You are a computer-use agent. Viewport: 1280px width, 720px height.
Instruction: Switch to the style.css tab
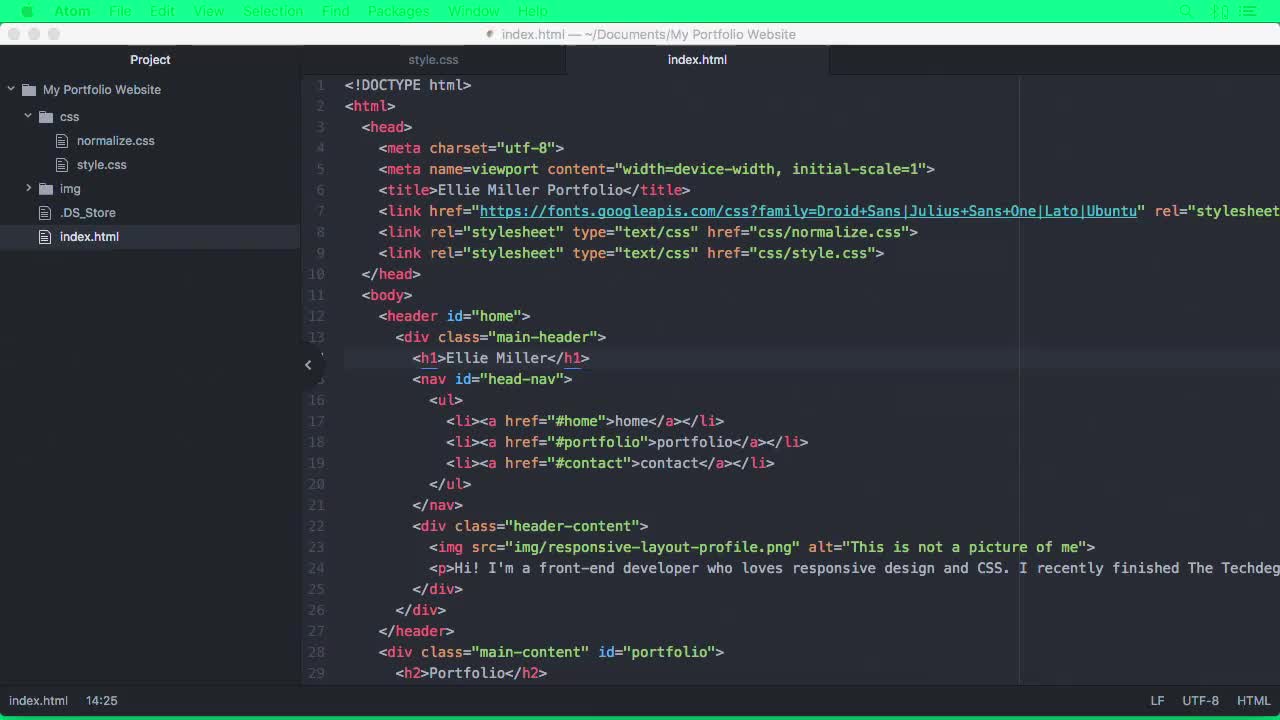coord(433,59)
